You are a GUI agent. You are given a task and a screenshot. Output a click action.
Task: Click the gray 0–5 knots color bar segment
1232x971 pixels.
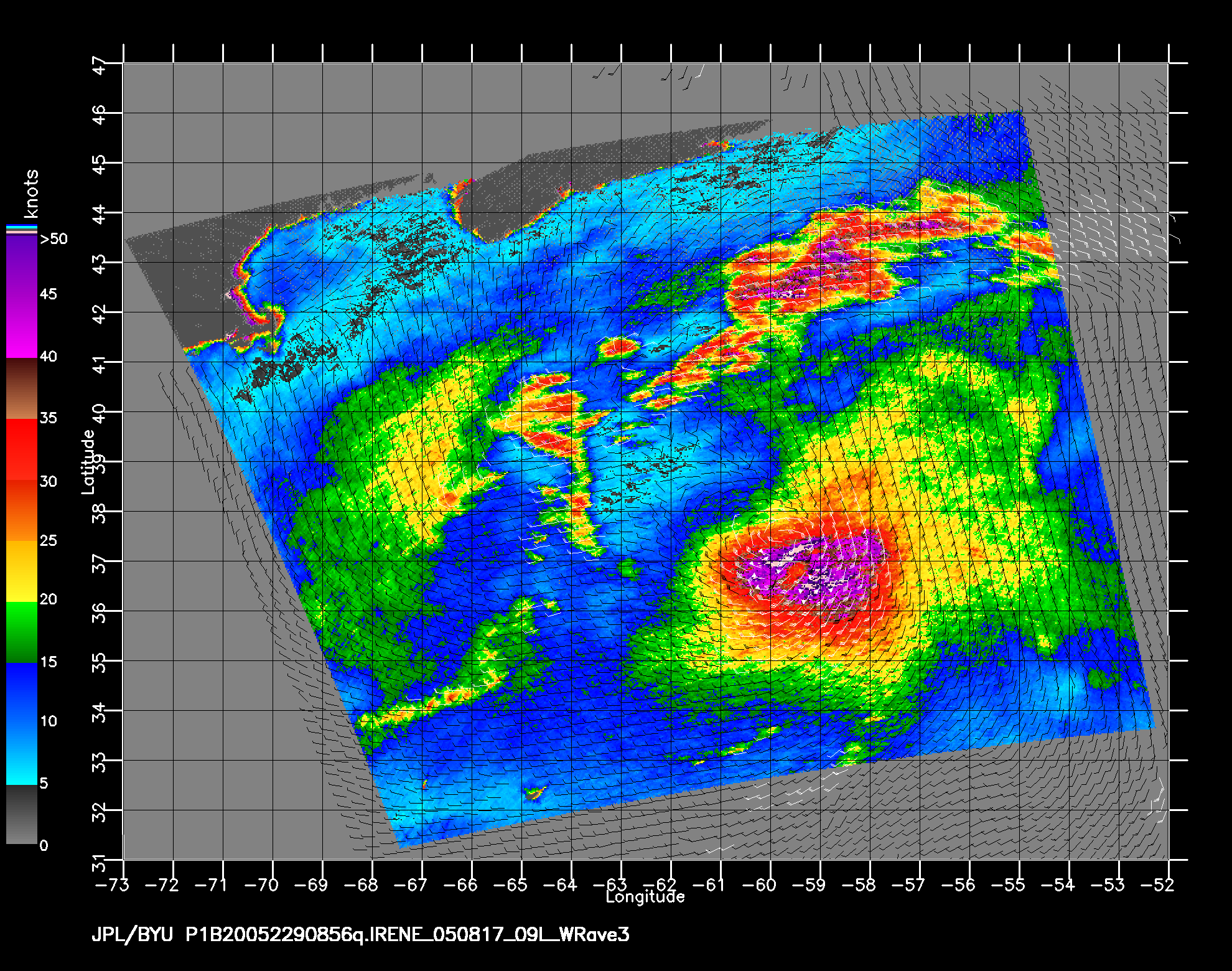[22, 815]
